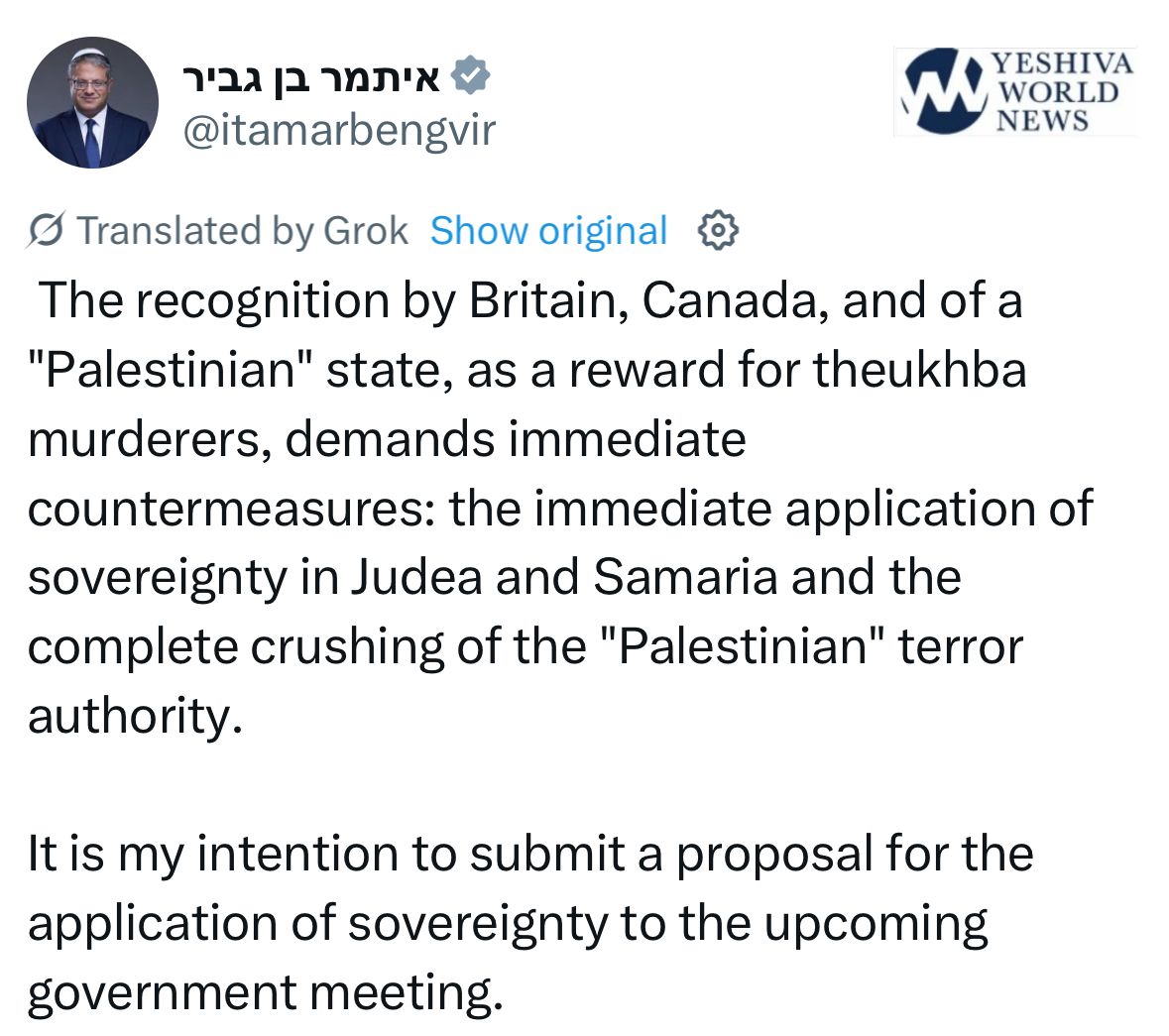Click the Translated by Grok label
This screenshot has height=1036, width=1169.
point(242,230)
